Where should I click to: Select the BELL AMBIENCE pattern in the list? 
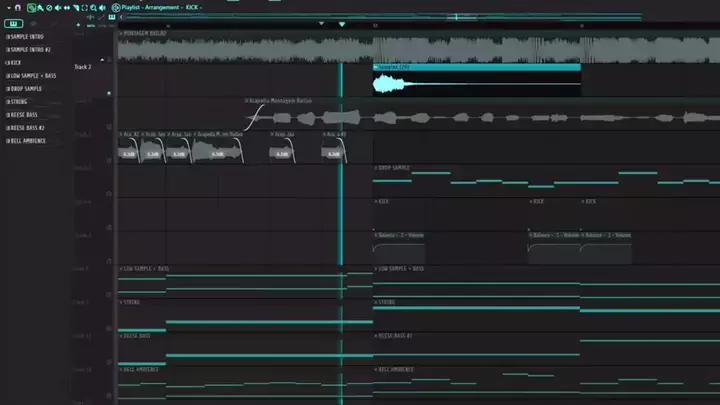(26, 141)
